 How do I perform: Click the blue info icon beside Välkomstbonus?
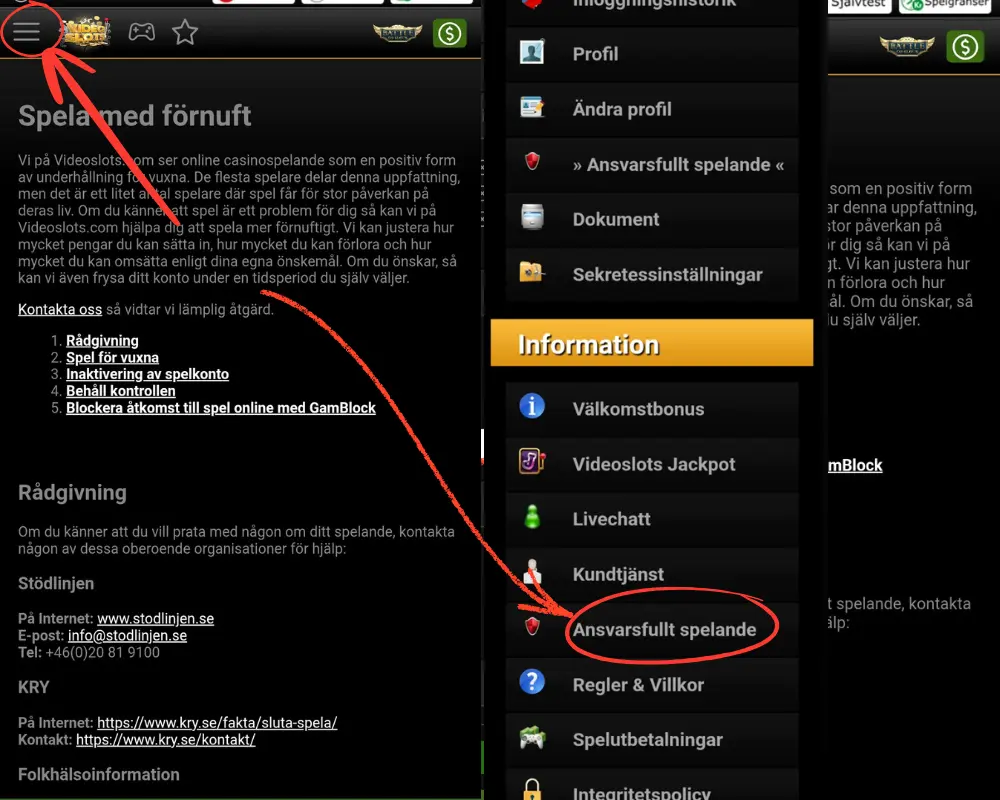point(532,406)
